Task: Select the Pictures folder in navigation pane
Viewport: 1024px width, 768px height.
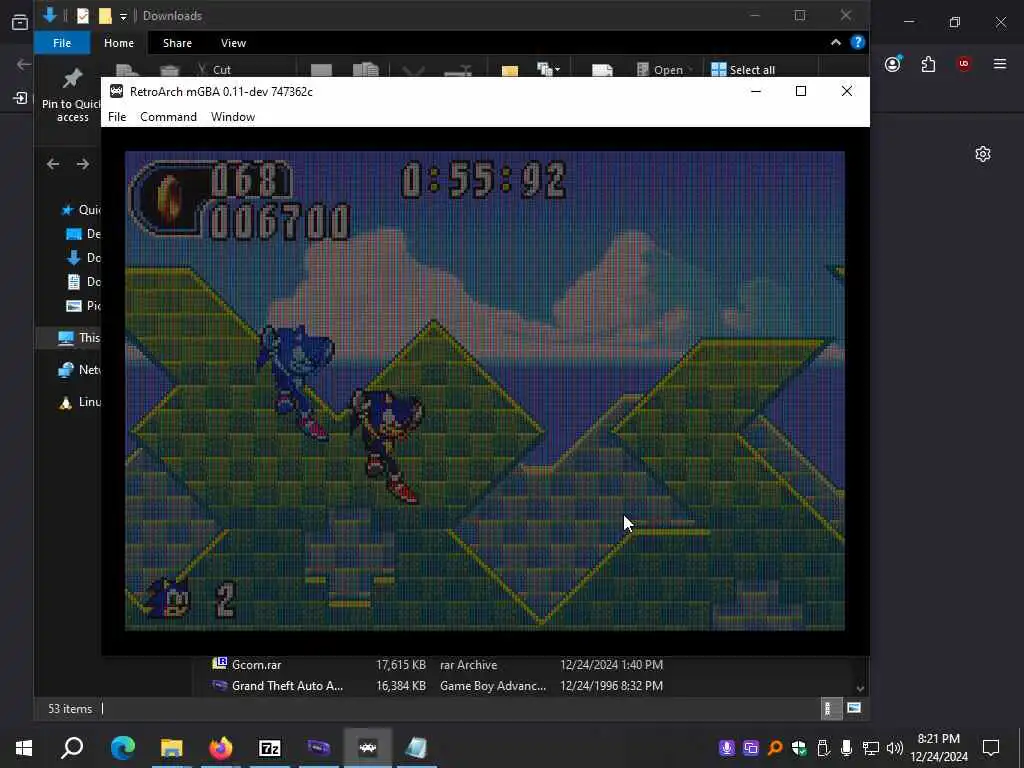Action: pos(83,306)
